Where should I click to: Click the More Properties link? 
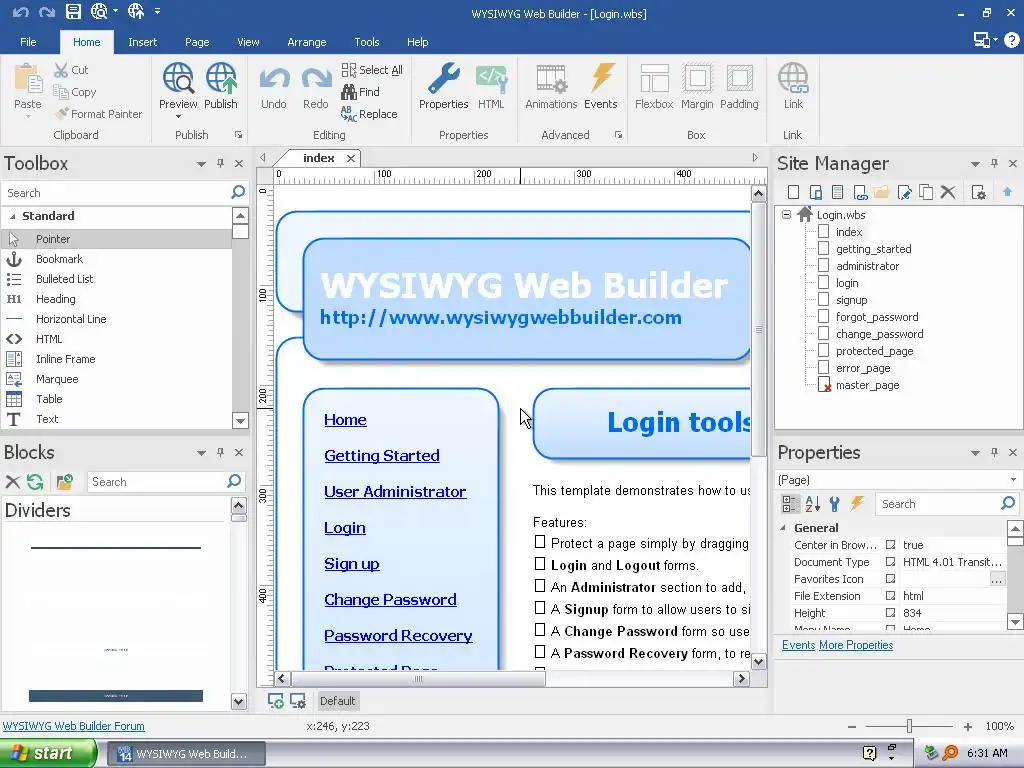[x=856, y=645]
